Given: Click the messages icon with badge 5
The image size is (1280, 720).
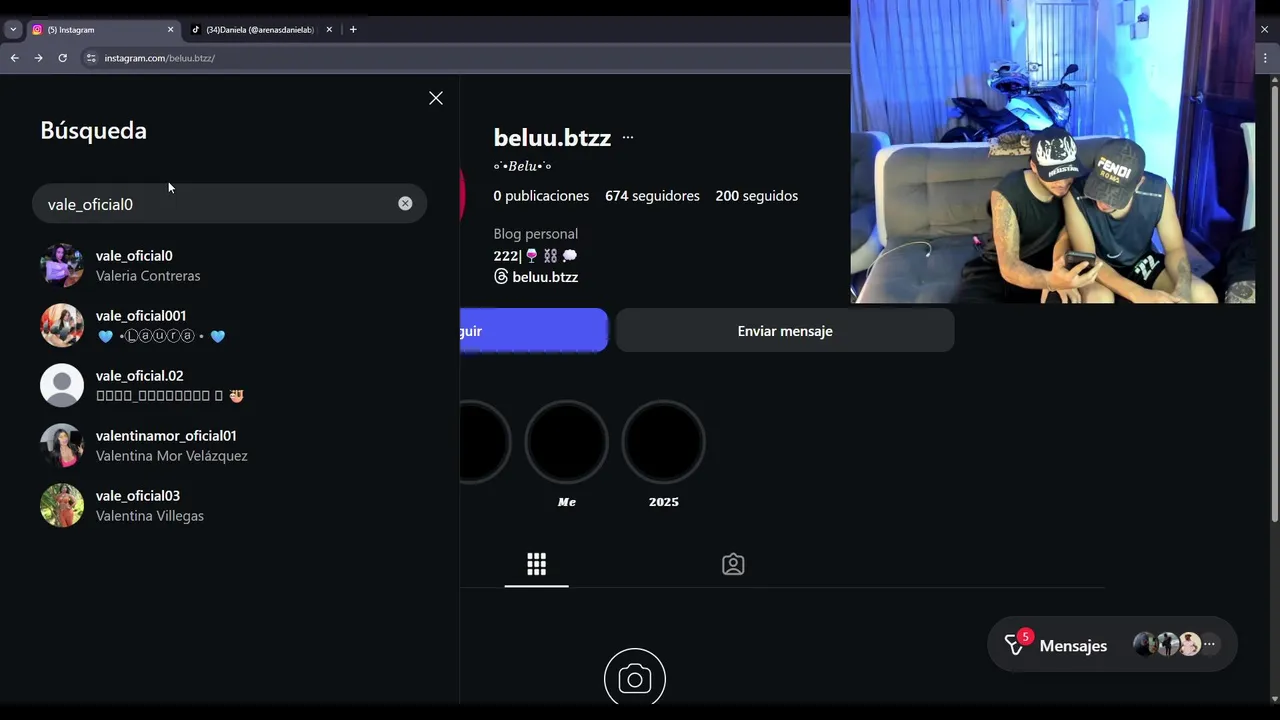Looking at the screenshot, I should point(1015,645).
